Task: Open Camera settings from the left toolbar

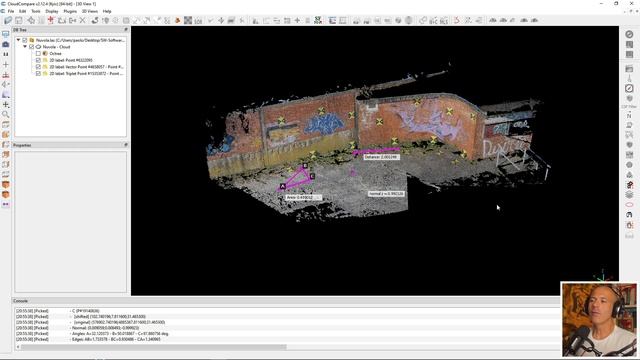Action: point(5,44)
